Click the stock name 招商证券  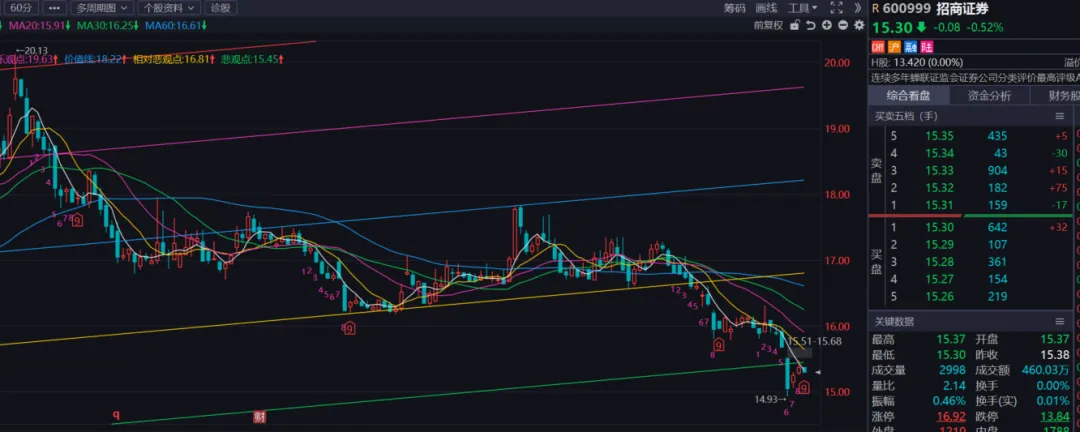[962, 8]
